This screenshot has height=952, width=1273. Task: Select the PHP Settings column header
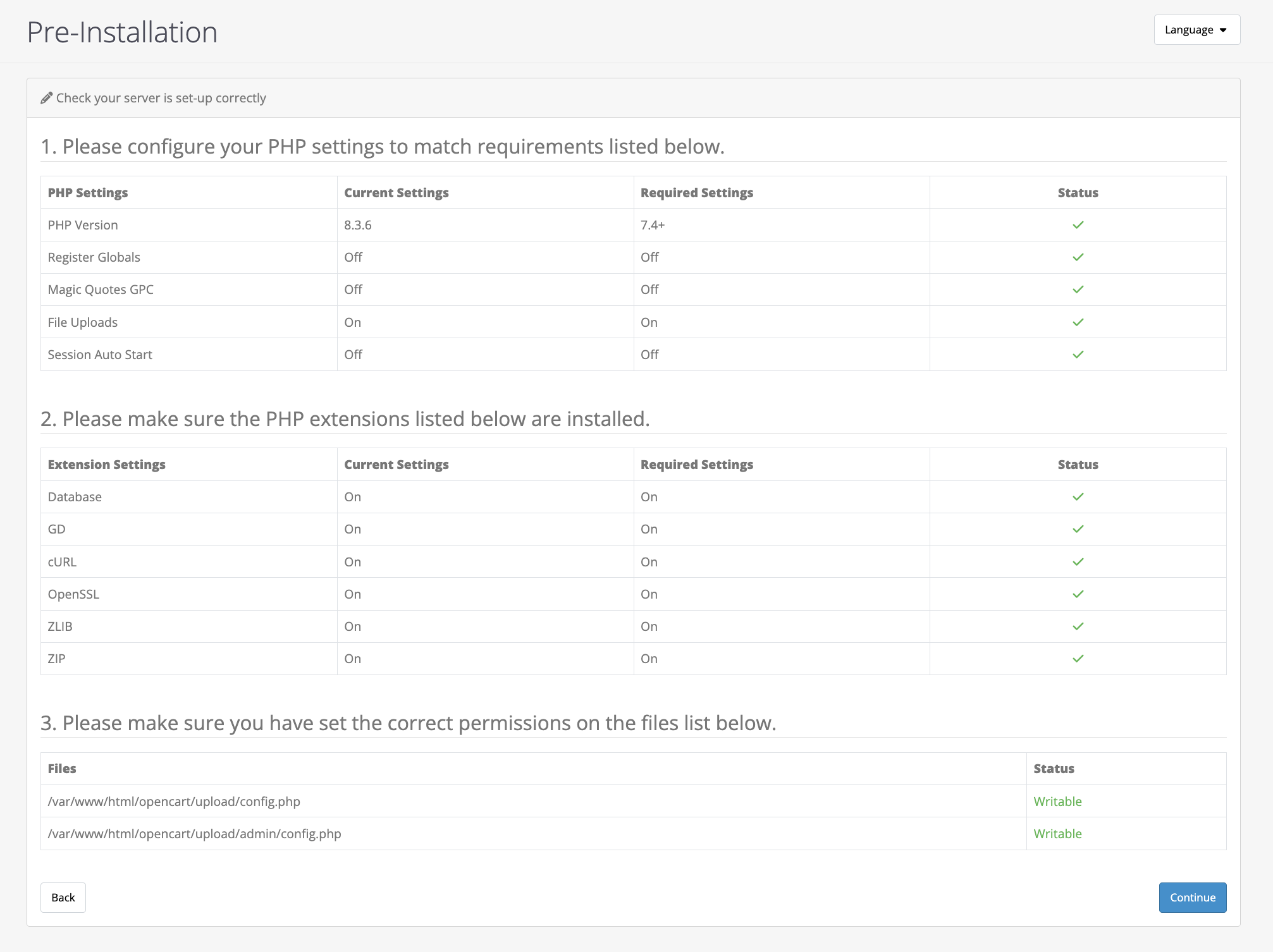(x=87, y=193)
